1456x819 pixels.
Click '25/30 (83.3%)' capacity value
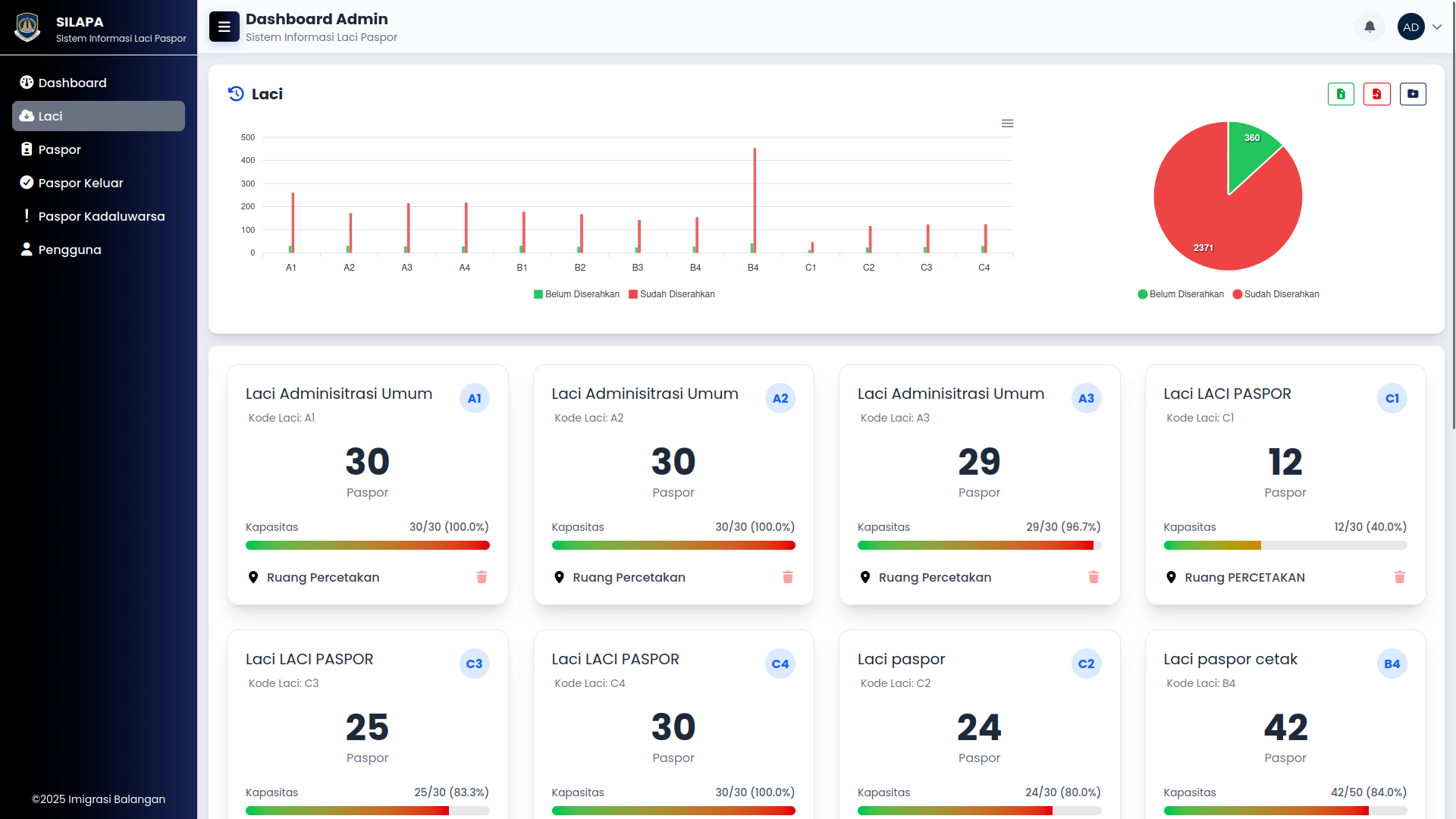[452, 792]
